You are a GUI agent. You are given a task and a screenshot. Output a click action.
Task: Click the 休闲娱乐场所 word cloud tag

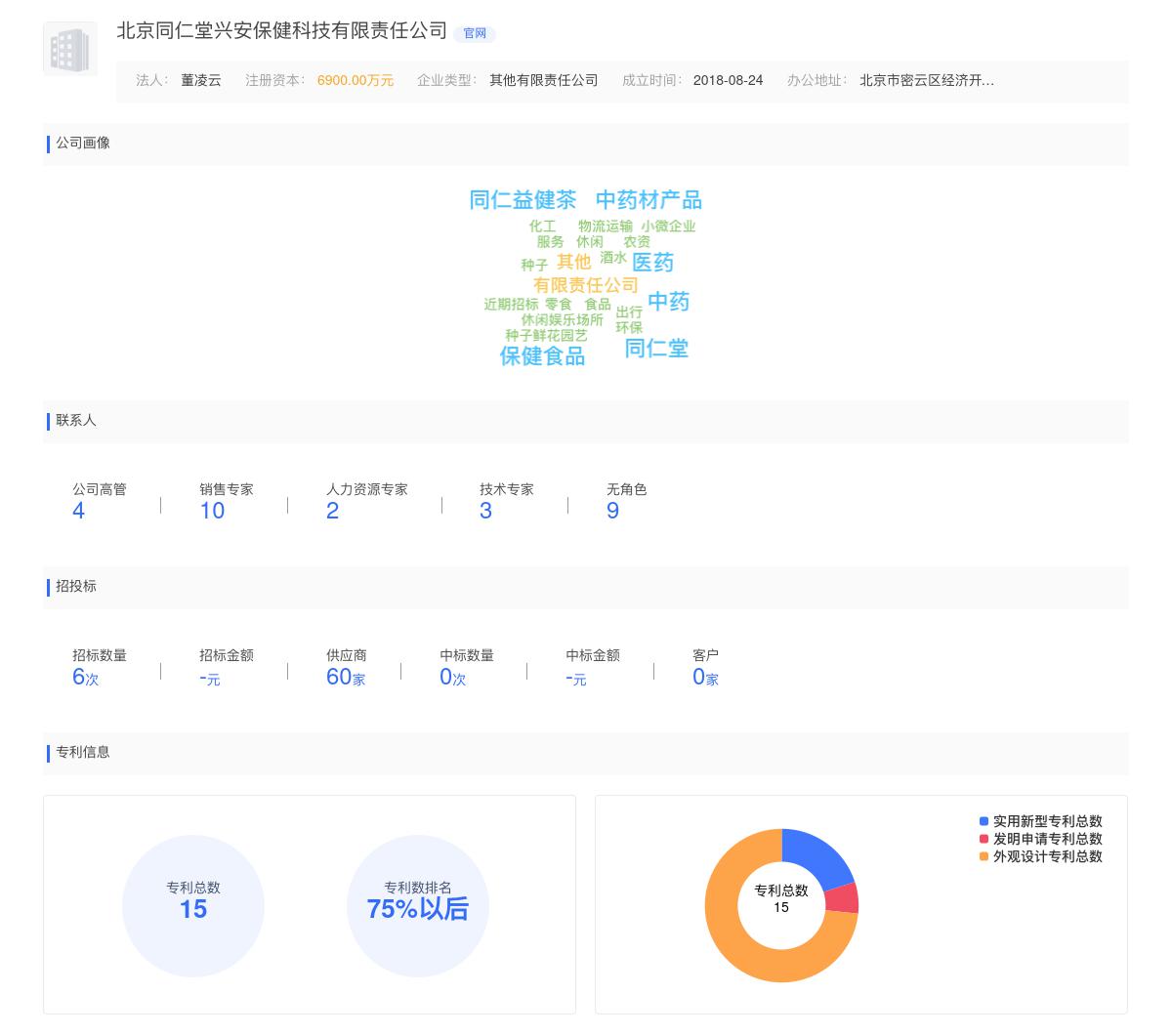[x=562, y=319]
